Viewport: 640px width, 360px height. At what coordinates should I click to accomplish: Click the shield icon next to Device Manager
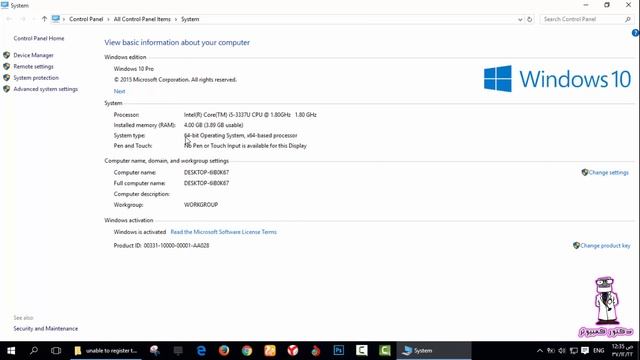tap(7, 55)
